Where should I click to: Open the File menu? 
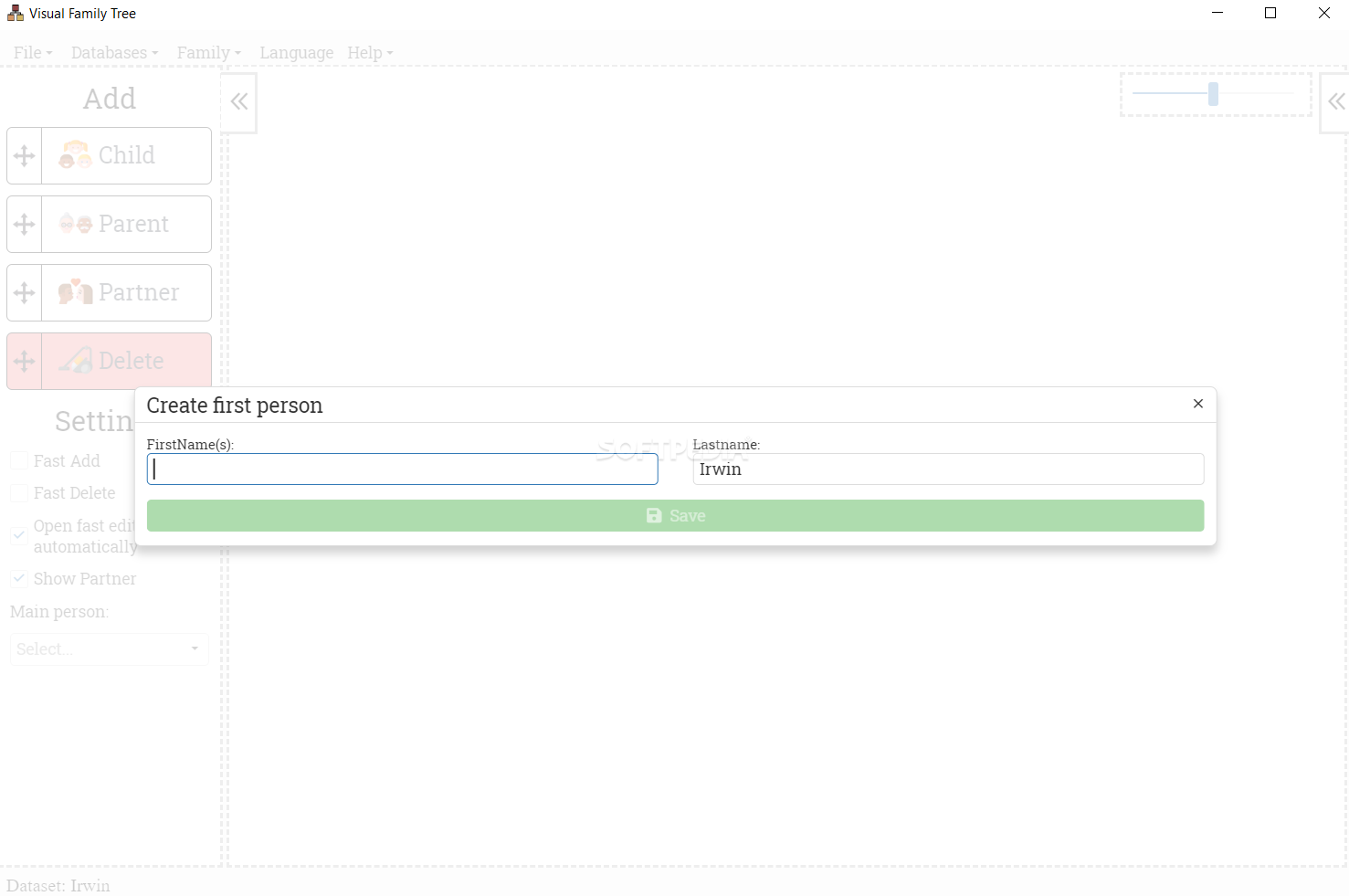tap(33, 53)
